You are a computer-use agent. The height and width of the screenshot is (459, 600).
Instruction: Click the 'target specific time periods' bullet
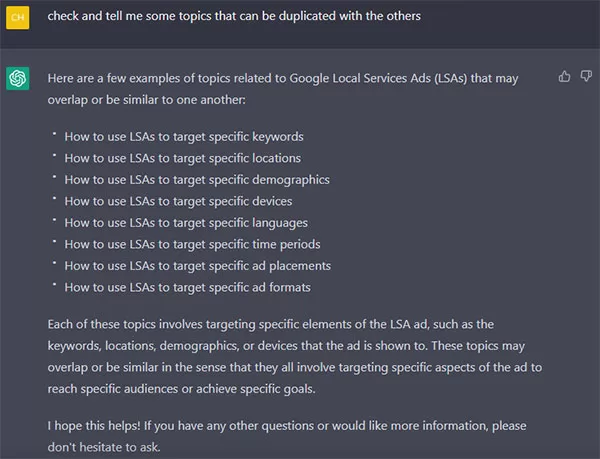click(x=192, y=244)
